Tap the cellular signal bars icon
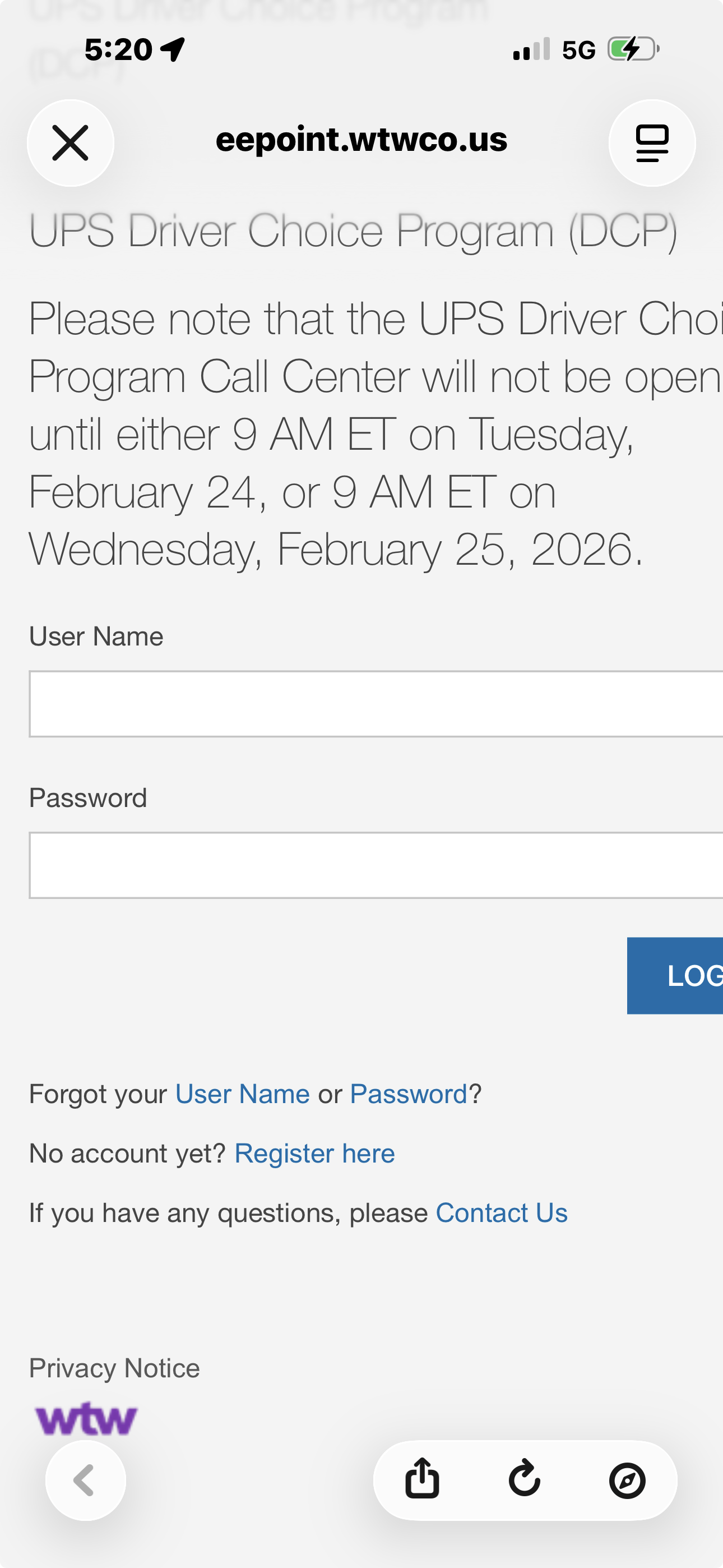This screenshot has height=1568, width=723. click(531, 49)
